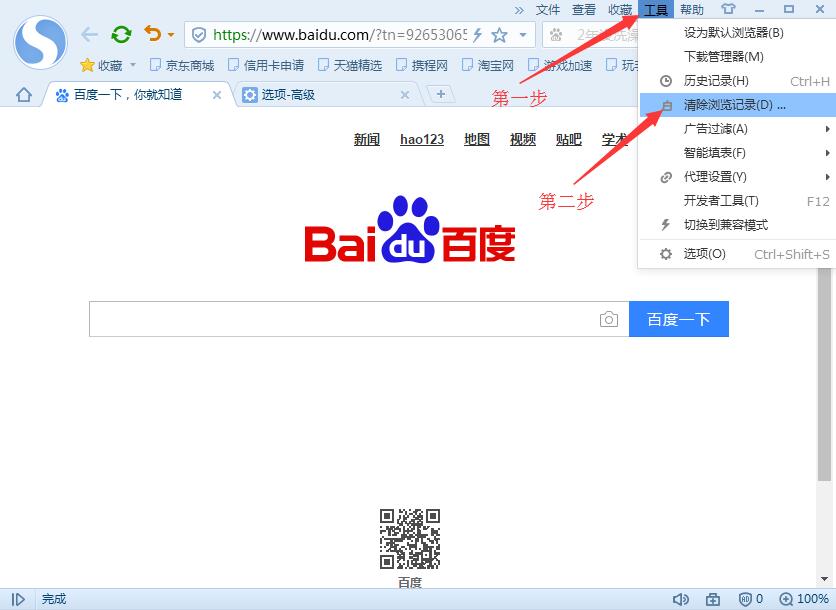Click the toolbox icon in the status bar
The height and width of the screenshot is (610, 836).
pyautogui.click(x=713, y=599)
